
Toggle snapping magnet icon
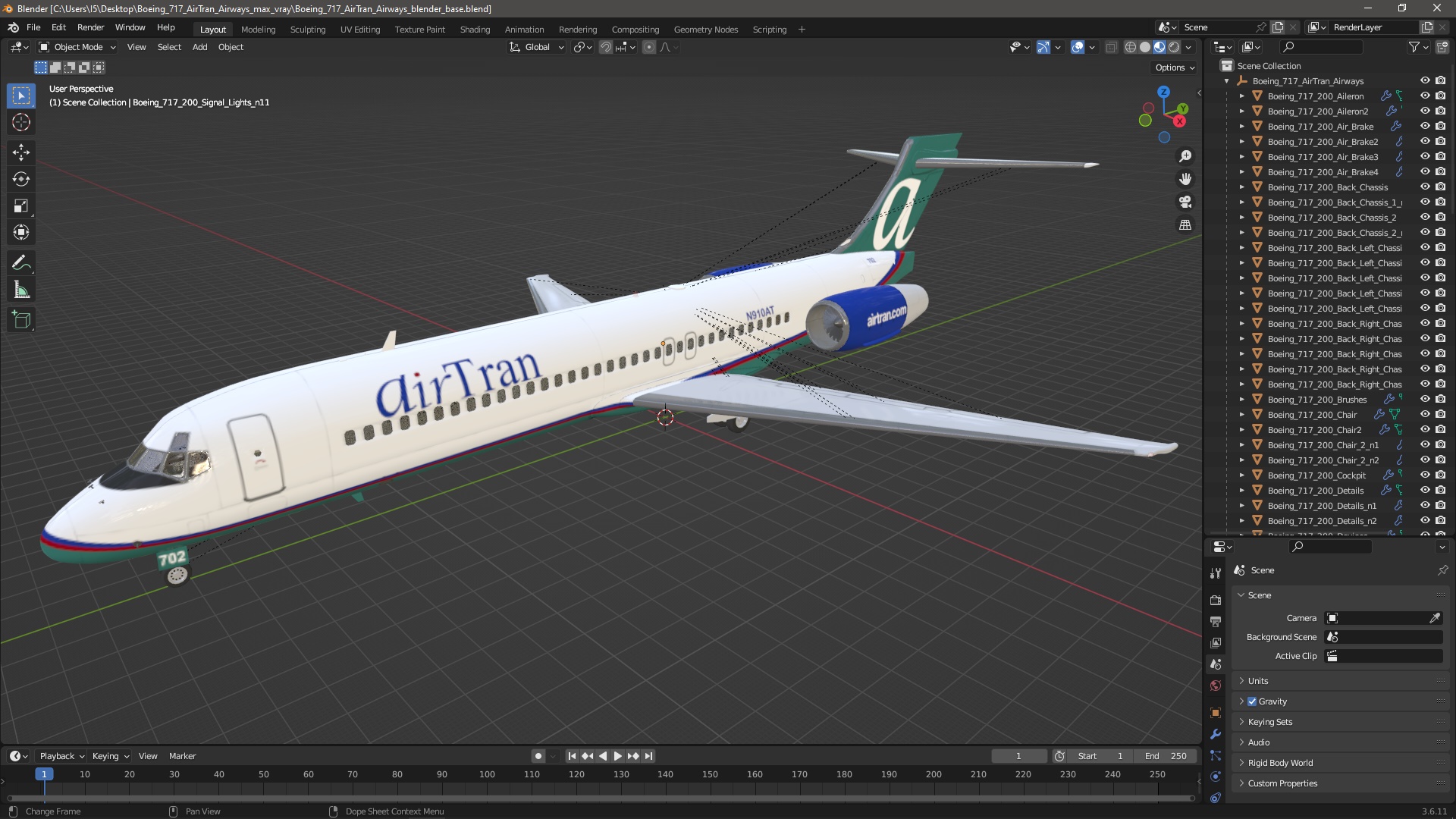(605, 47)
